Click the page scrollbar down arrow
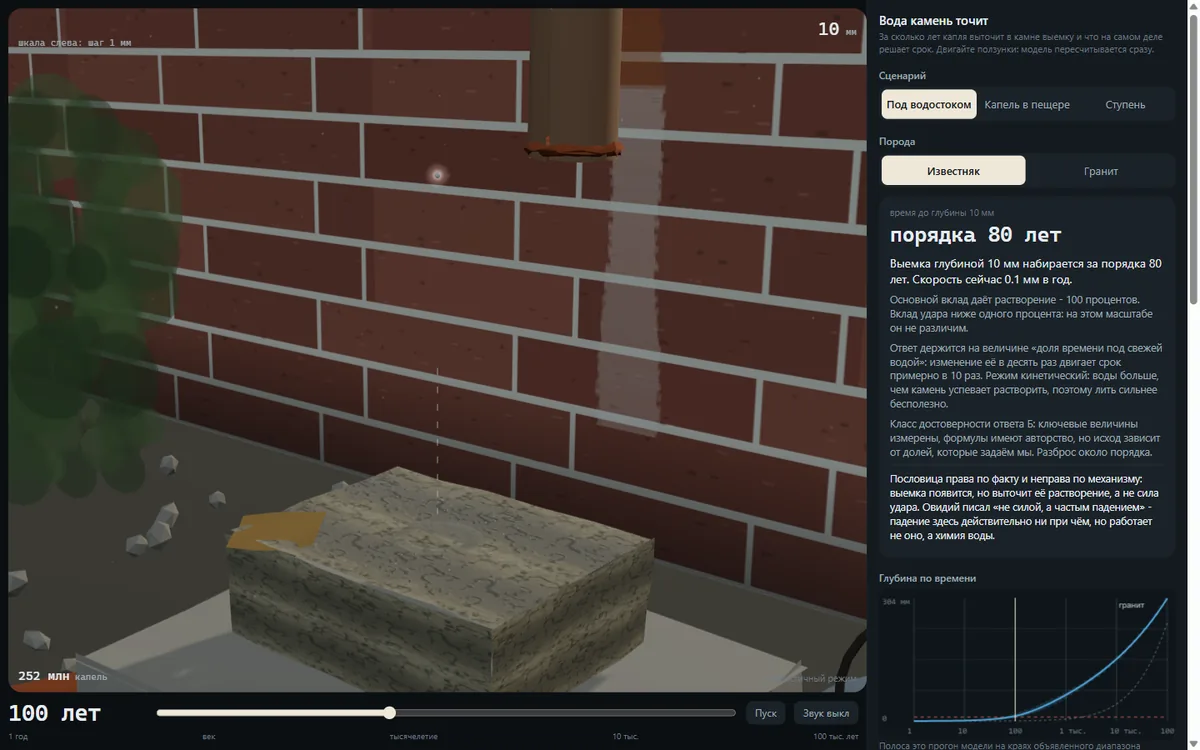Image resolution: width=1200 pixels, height=750 pixels. 1193,743
